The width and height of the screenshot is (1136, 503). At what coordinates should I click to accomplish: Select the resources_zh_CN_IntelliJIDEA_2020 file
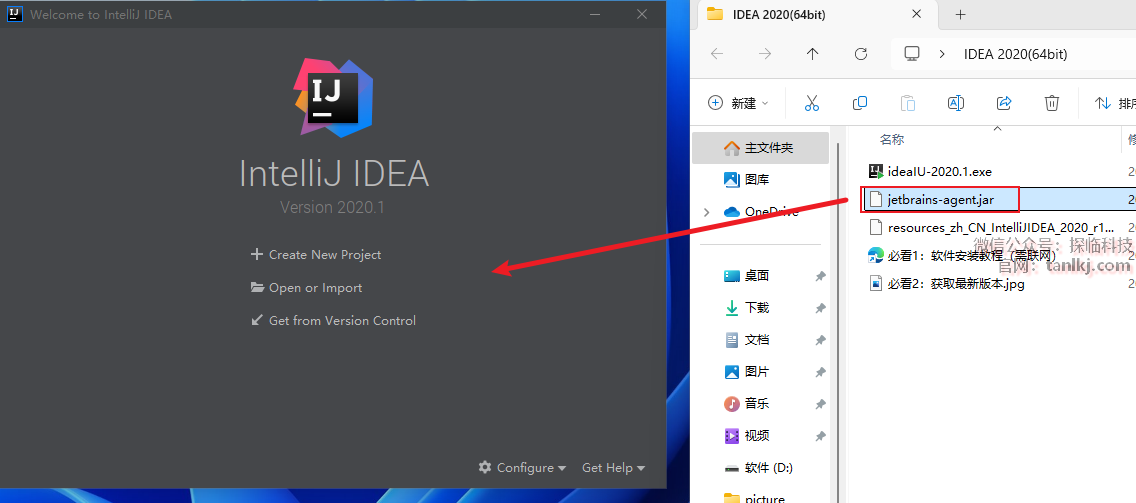(x=1000, y=227)
